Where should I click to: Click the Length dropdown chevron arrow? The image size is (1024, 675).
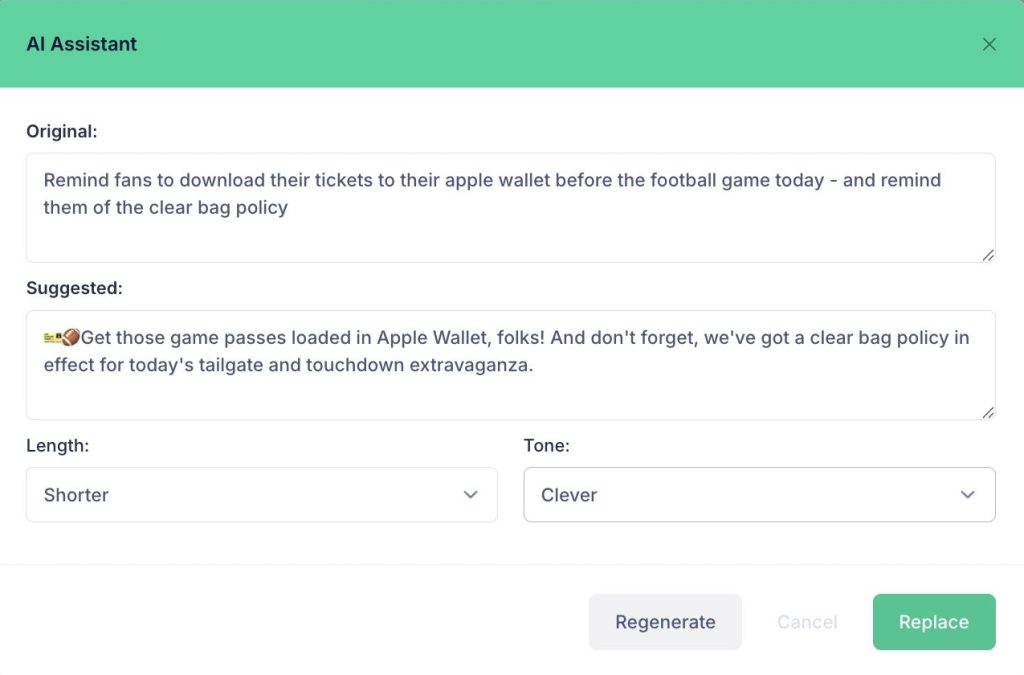(471, 495)
